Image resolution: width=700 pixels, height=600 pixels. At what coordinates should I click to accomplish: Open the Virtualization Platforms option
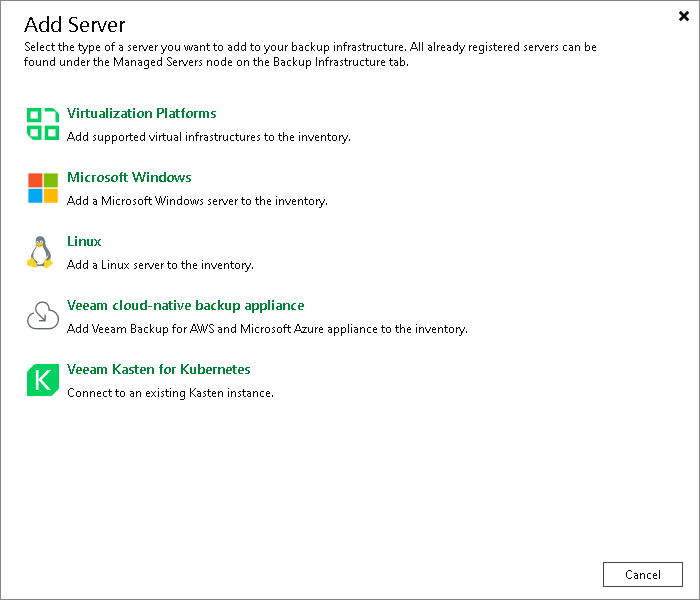(142, 113)
